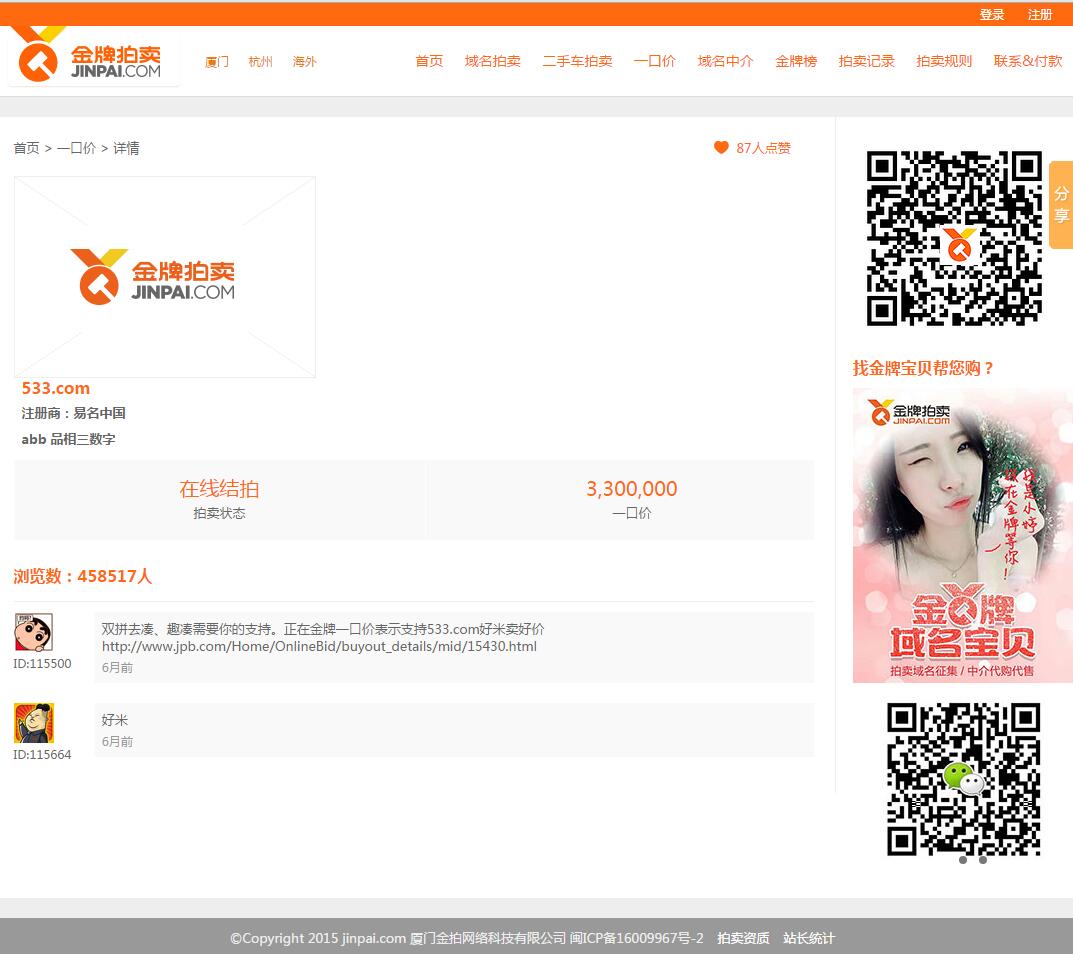Click the Jinpai.com logo in header

(x=92, y=57)
